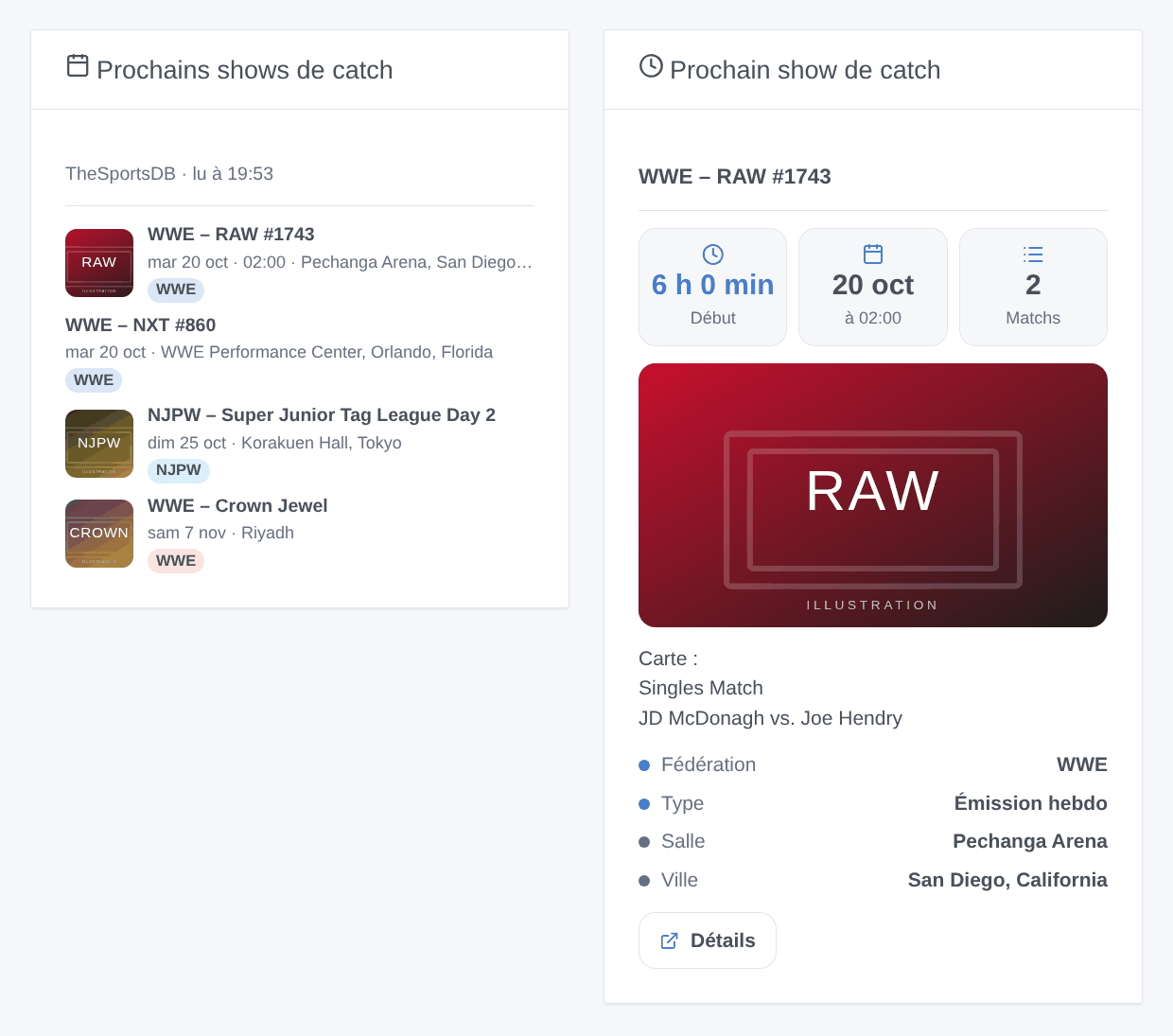
Task: Click the WWE – RAW #1743 heading in right panel
Action: click(x=735, y=177)
